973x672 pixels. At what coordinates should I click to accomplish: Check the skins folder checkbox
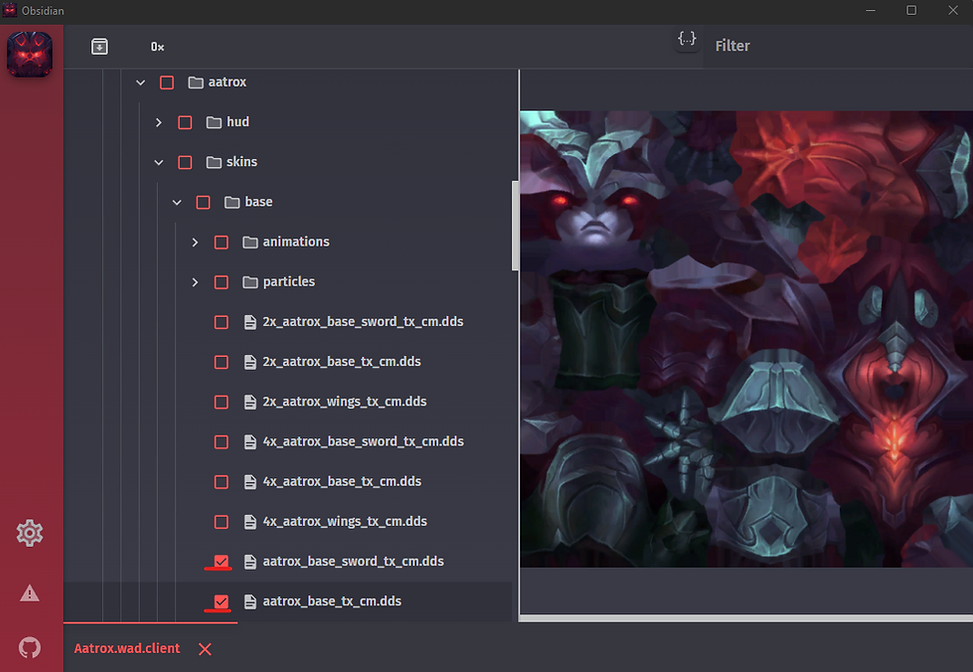(x=185, y=162)
